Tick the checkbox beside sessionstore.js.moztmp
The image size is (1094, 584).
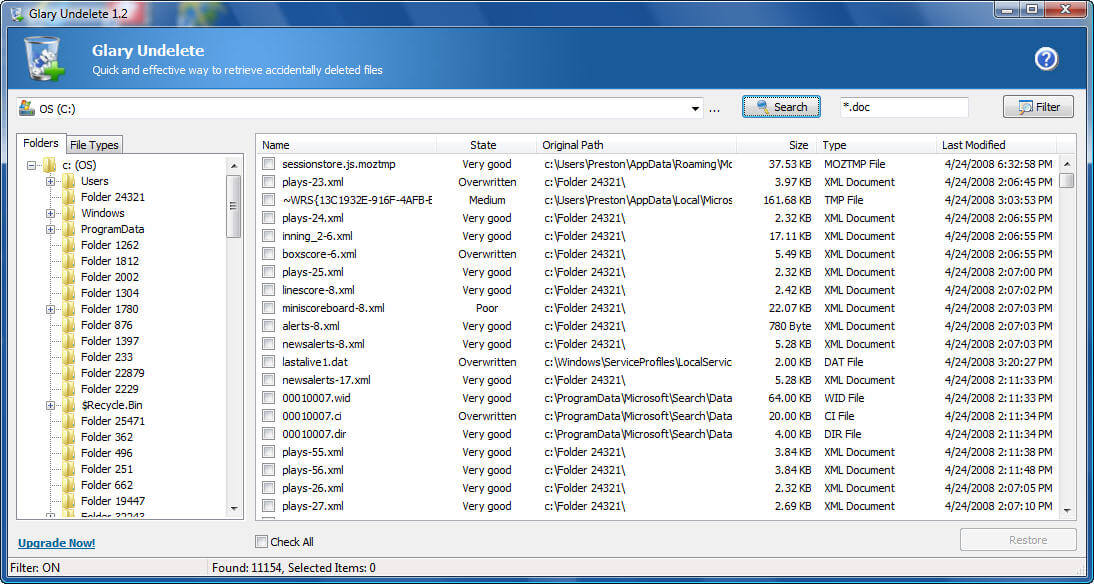[268, 164]
